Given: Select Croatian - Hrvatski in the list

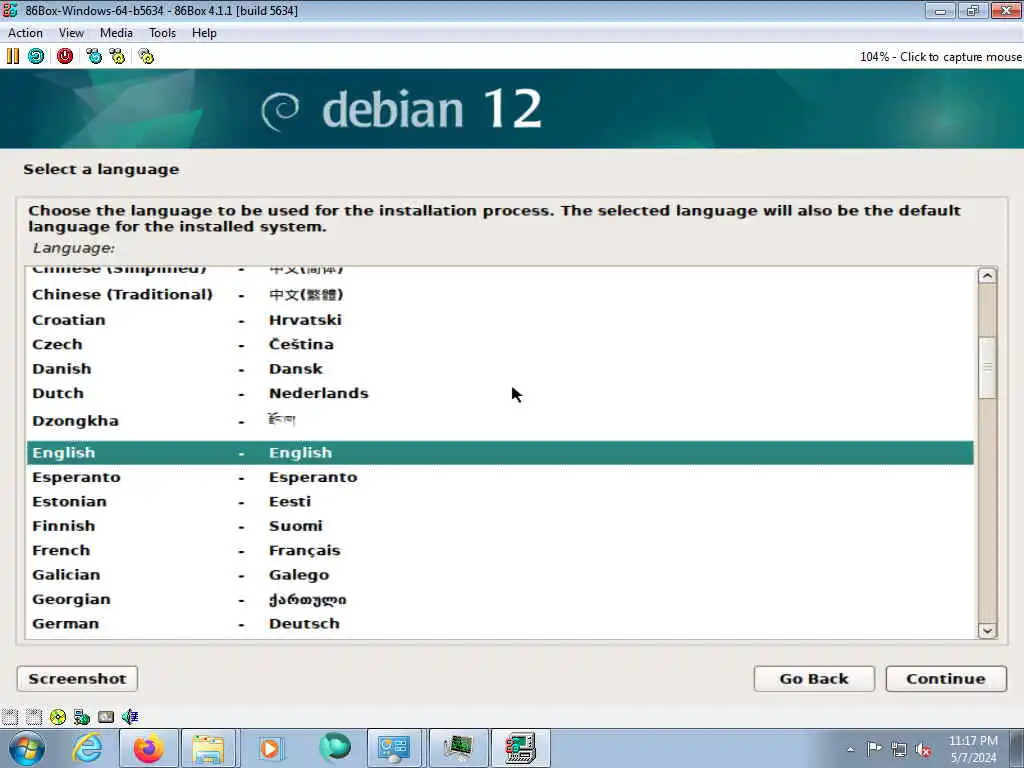Looking at the screenshot, I should pyautogui.click(x=500, y=320).
